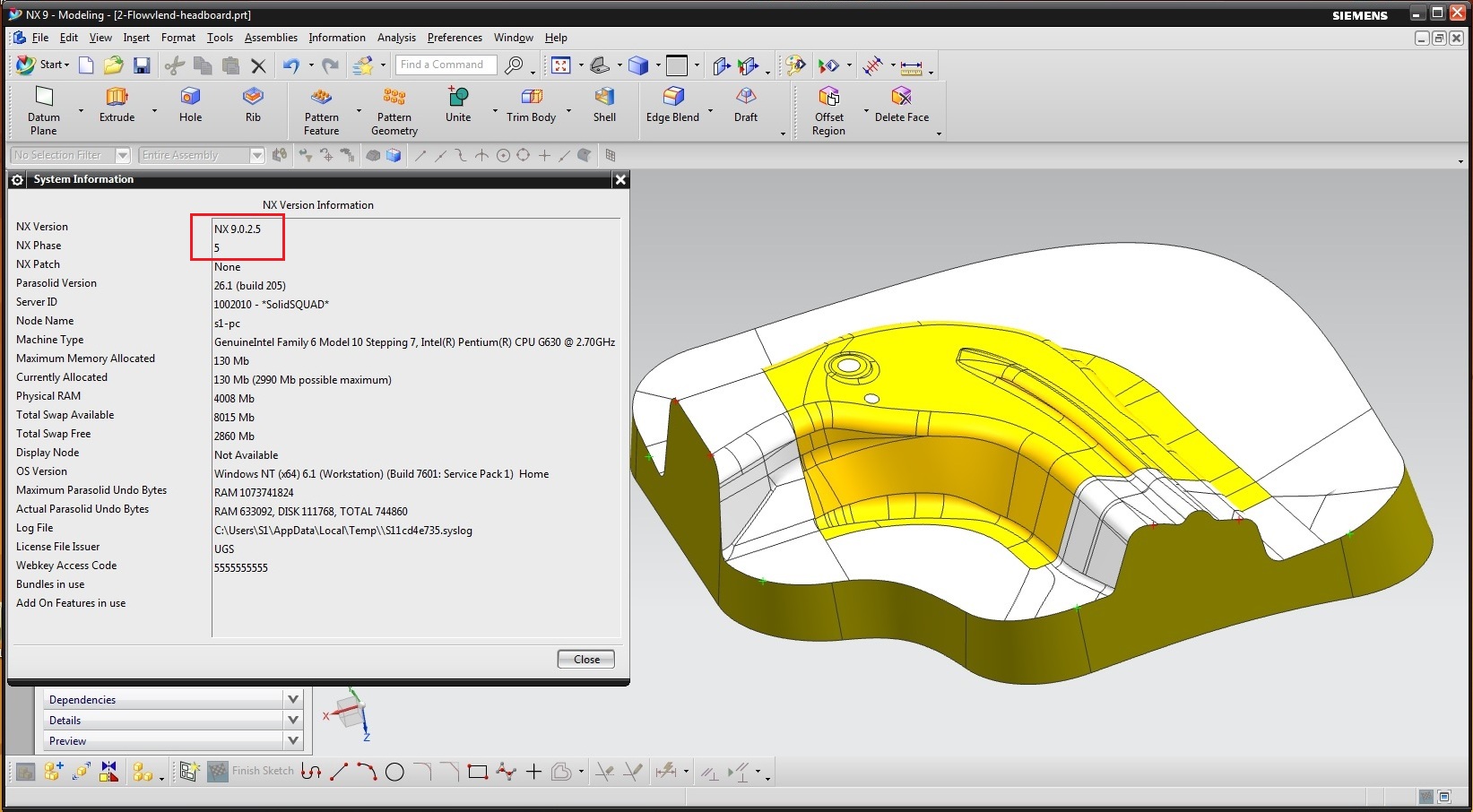Click the sketch Point plus tool

tap(533, 772)
